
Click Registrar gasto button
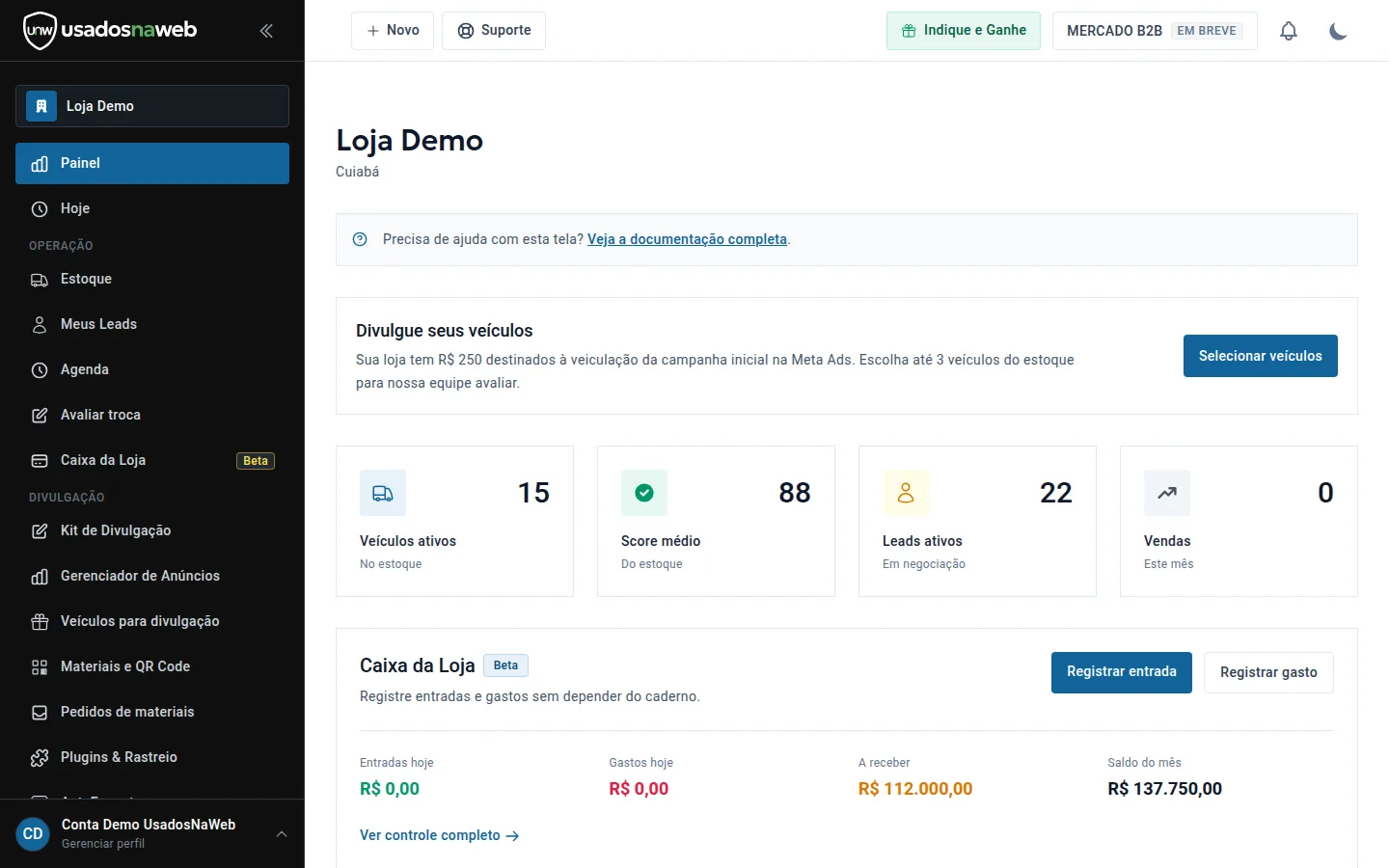1268,672
